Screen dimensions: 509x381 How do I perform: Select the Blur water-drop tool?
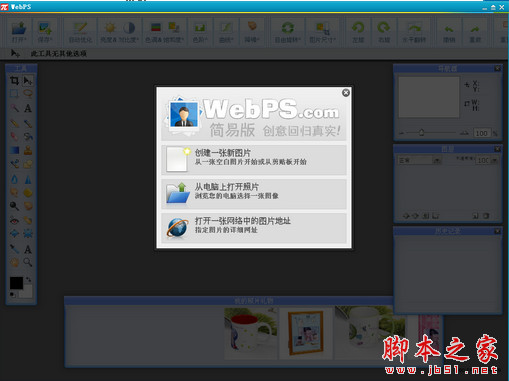coord(14,179)
